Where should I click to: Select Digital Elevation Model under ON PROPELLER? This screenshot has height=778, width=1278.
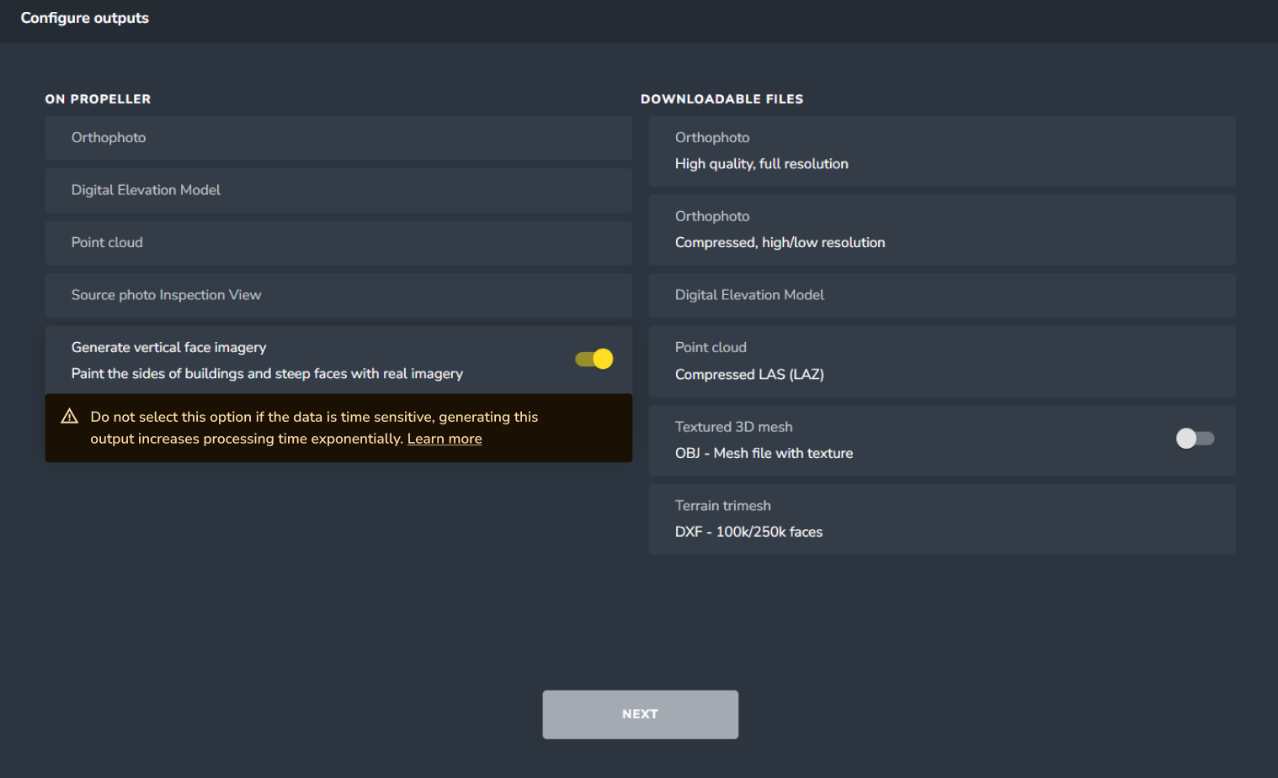337,190
